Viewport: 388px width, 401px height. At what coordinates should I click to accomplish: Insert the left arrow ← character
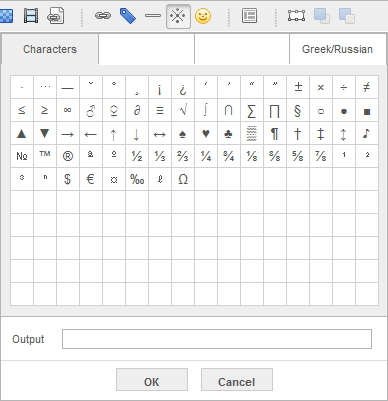click(91, 133)
